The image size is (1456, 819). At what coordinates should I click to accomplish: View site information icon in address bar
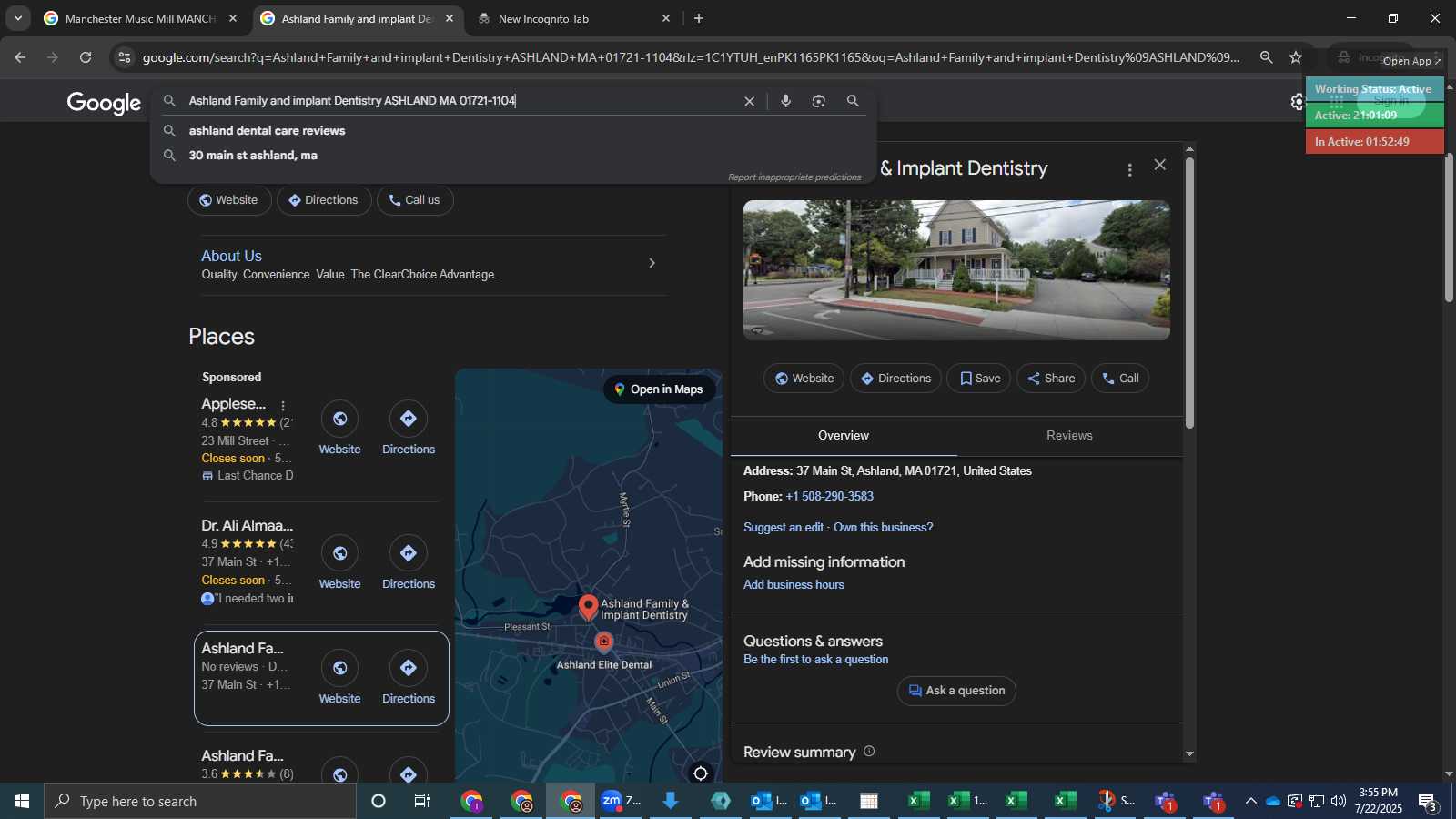pyautogui.click(x=125, y=57)
